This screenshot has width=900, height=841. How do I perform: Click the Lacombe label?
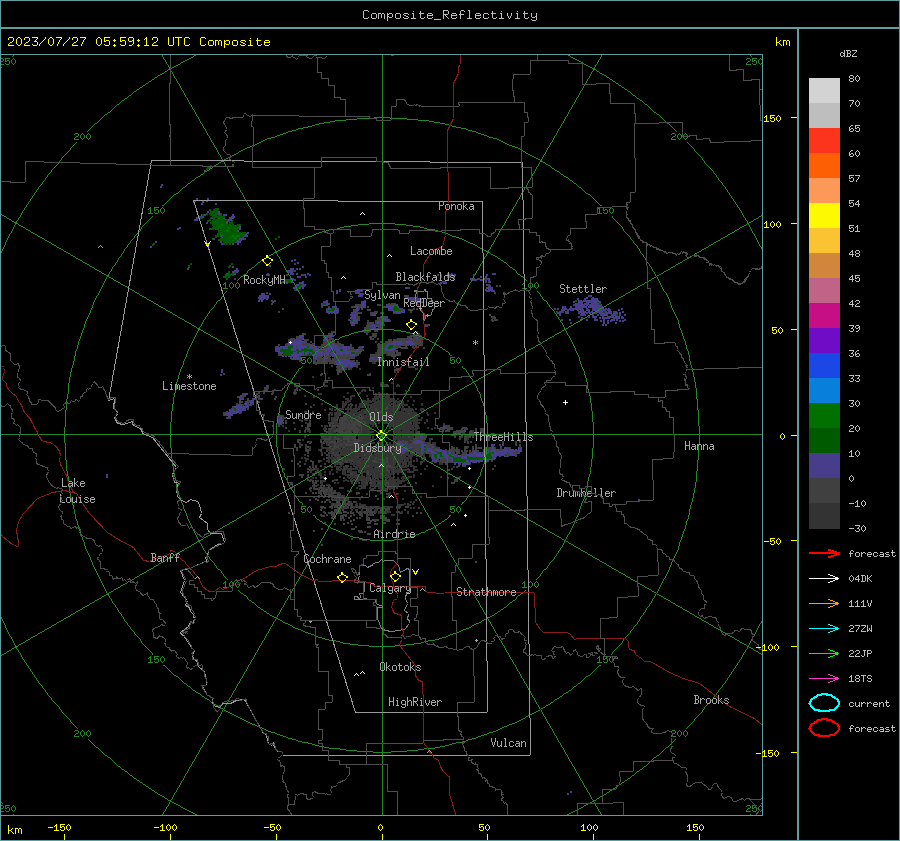431,251
